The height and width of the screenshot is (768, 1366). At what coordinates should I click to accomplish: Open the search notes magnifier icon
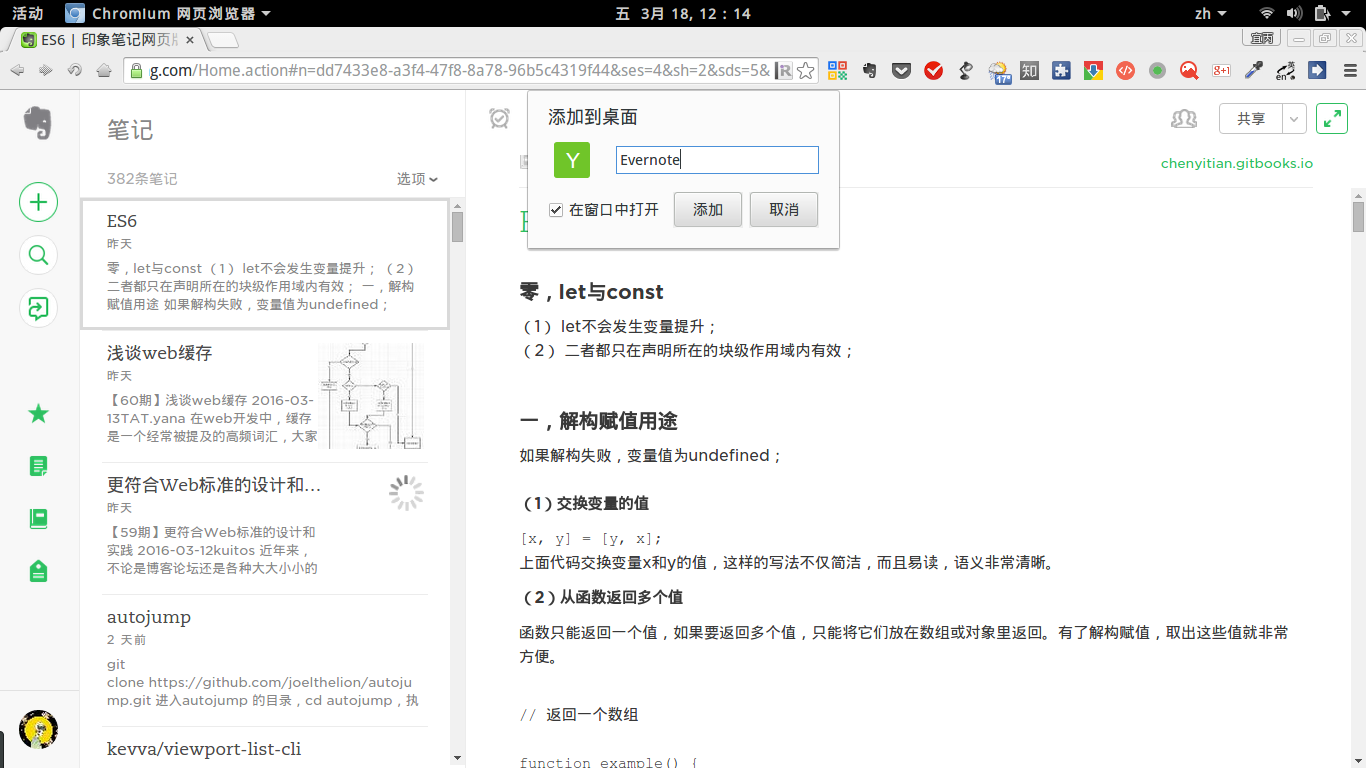click(x=38, y=256)
